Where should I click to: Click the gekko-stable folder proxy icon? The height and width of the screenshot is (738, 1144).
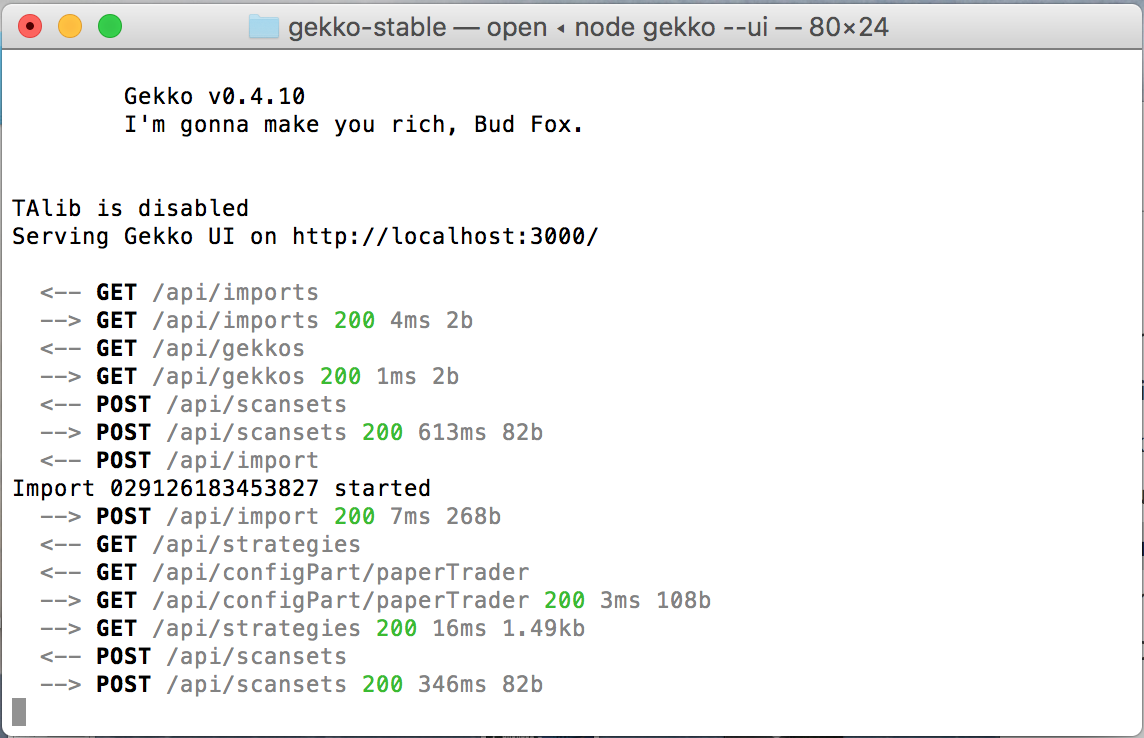click(x=264, y=27)
